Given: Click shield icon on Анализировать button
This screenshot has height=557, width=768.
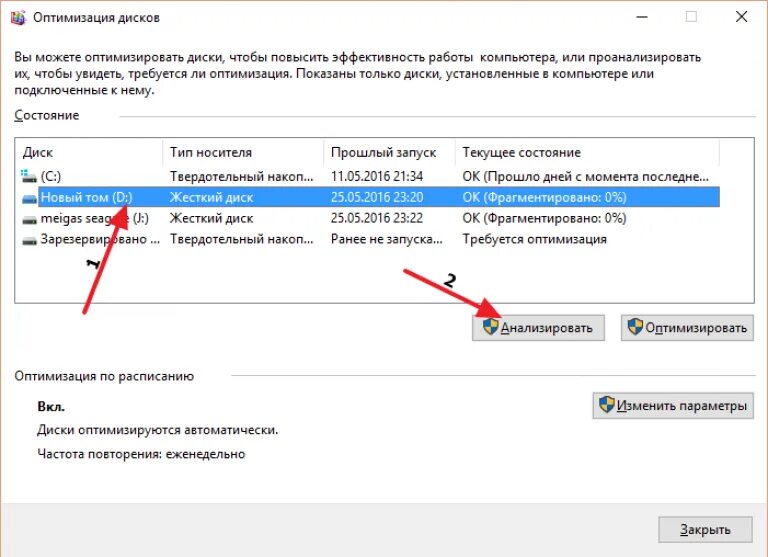Looking at the screenshot, I should [x=490, y=327].
